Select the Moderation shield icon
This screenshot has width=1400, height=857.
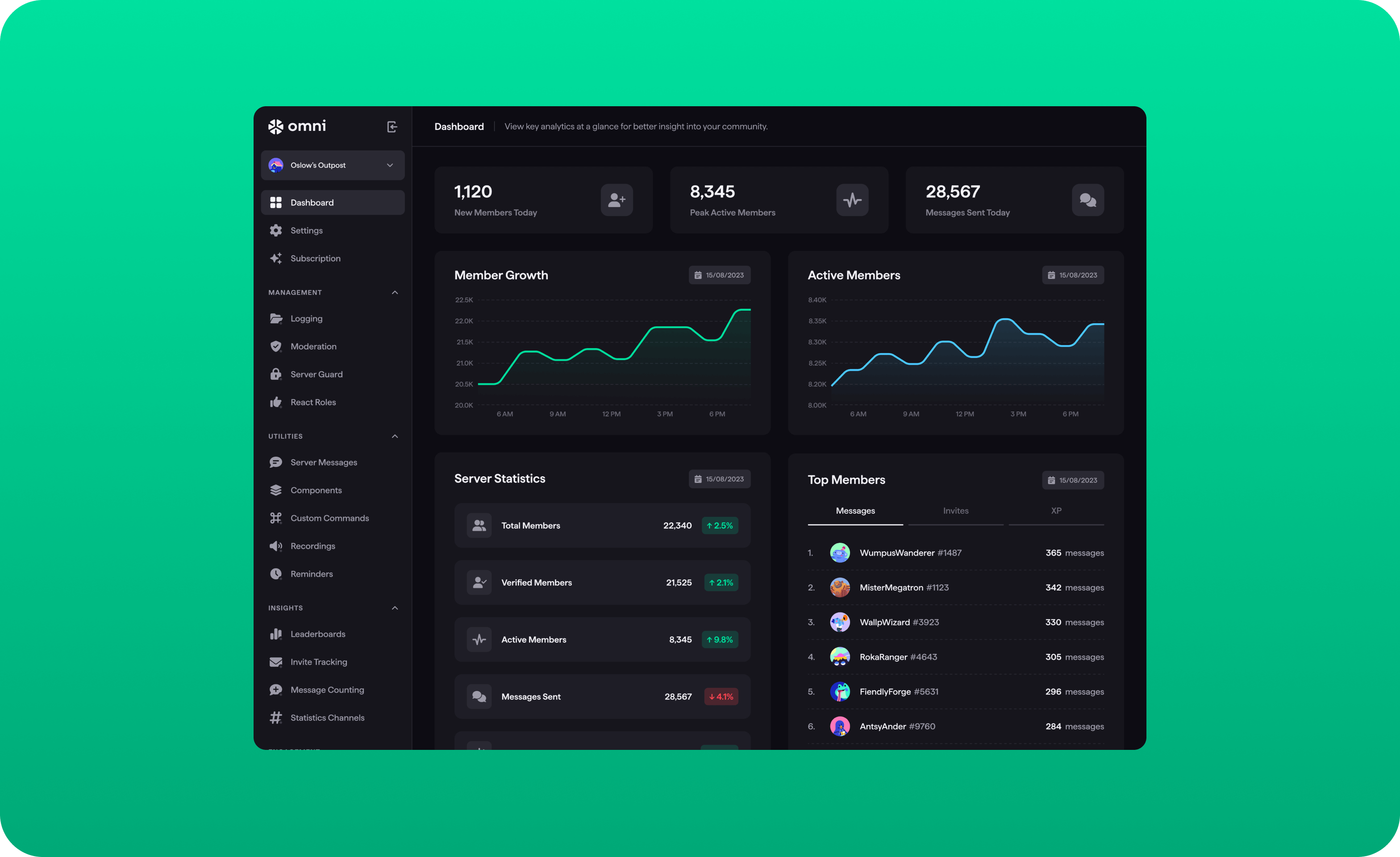click(276, 345)
